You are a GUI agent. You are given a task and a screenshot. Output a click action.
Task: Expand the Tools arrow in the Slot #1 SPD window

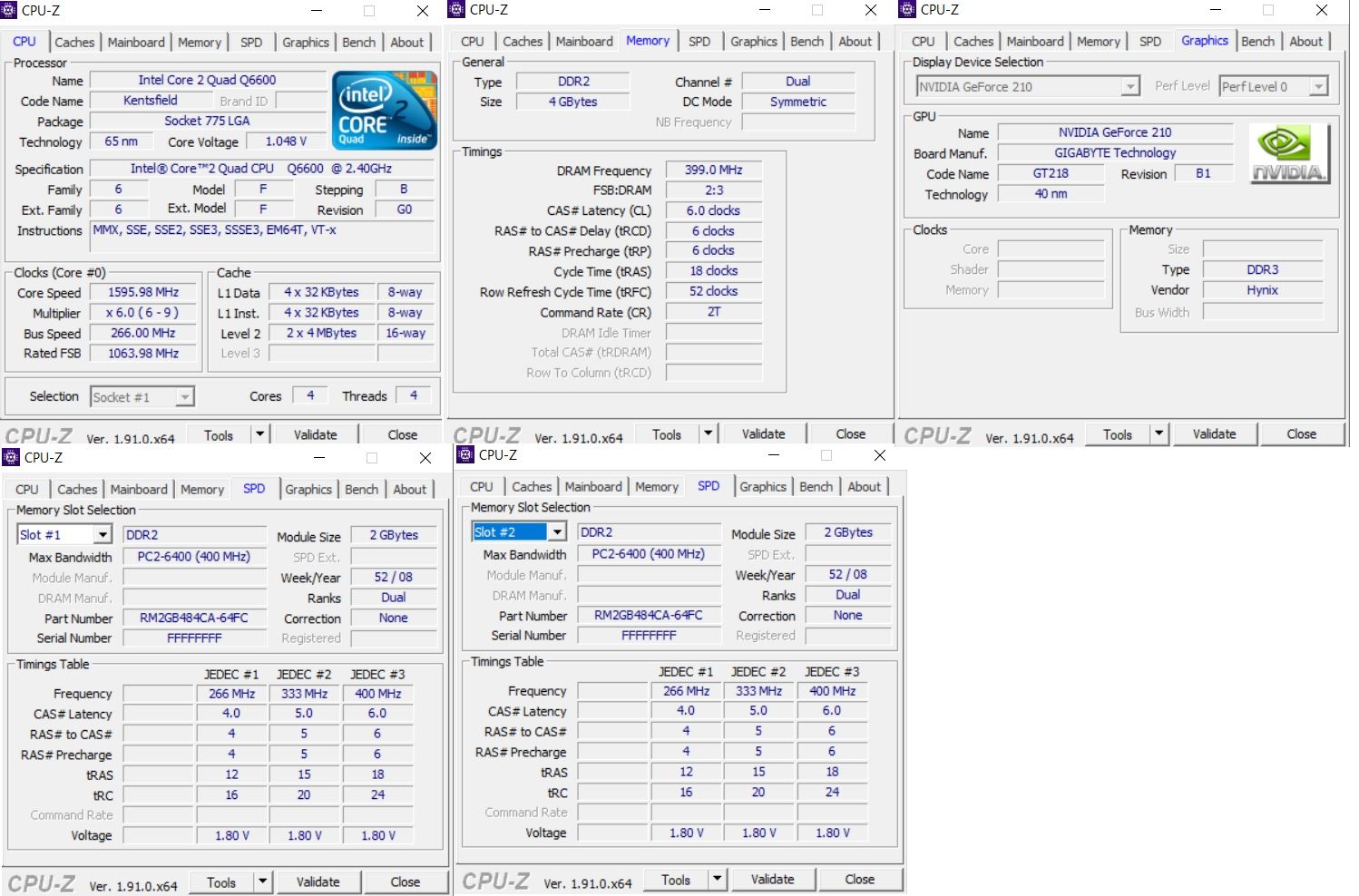click(262, 881)
